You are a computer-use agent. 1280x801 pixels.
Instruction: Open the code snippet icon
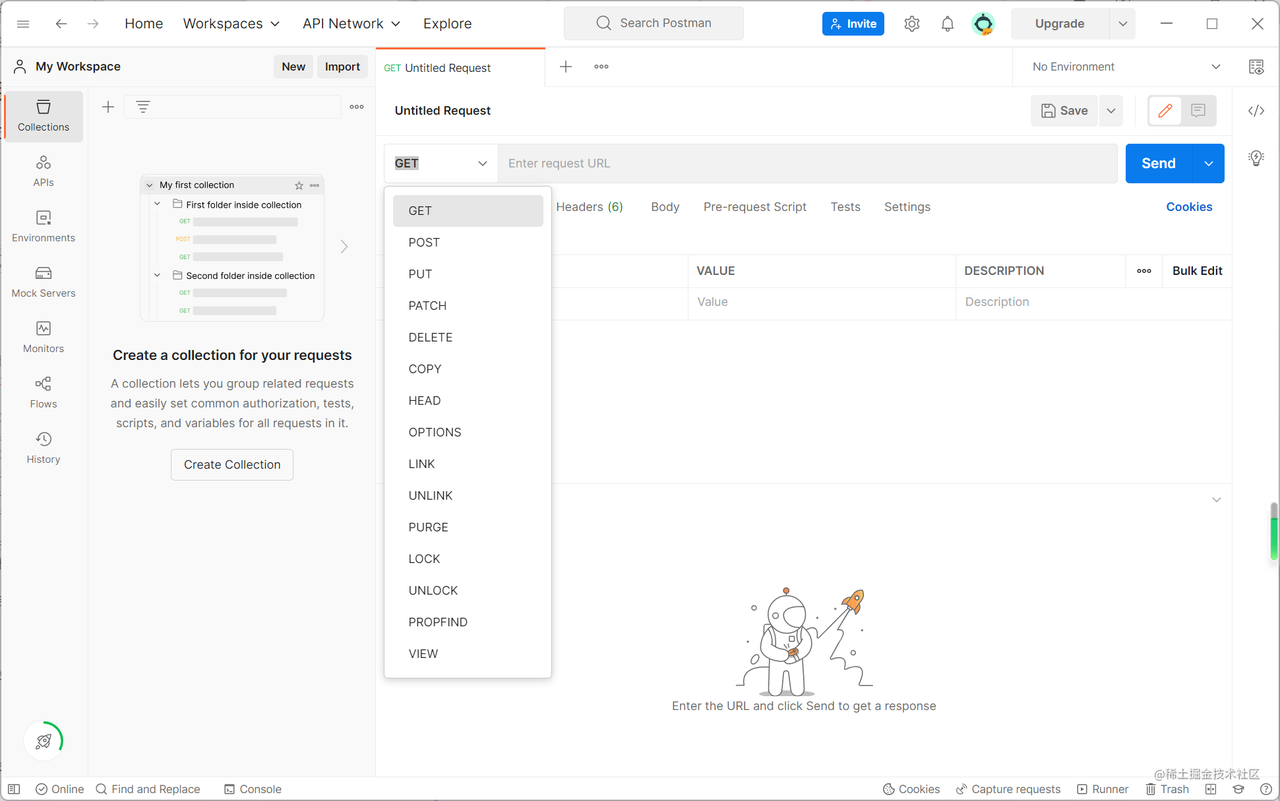[1256, 111]
